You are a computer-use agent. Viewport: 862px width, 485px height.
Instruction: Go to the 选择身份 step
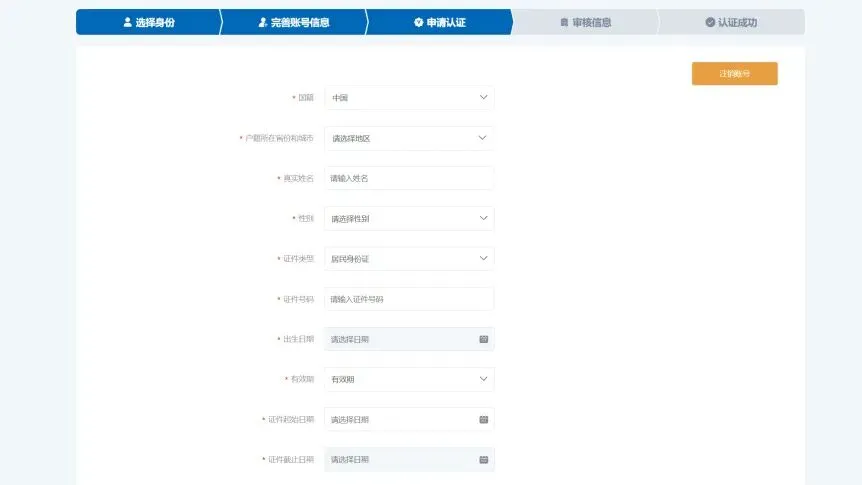[x=148, y=22]
